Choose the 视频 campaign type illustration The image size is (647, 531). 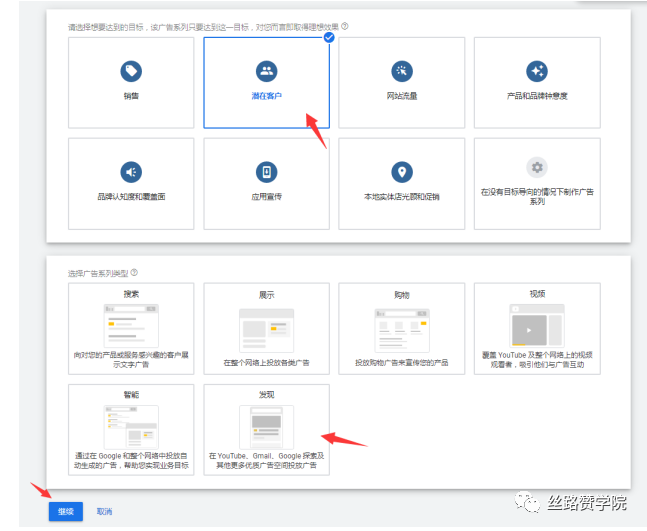click(537, 326)
